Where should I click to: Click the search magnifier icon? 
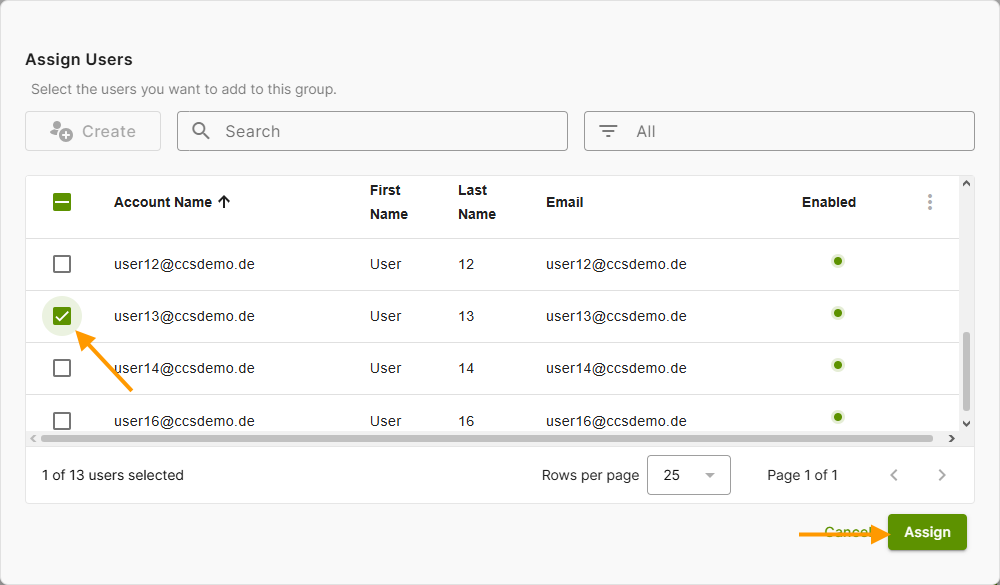(x=200, y=131)
